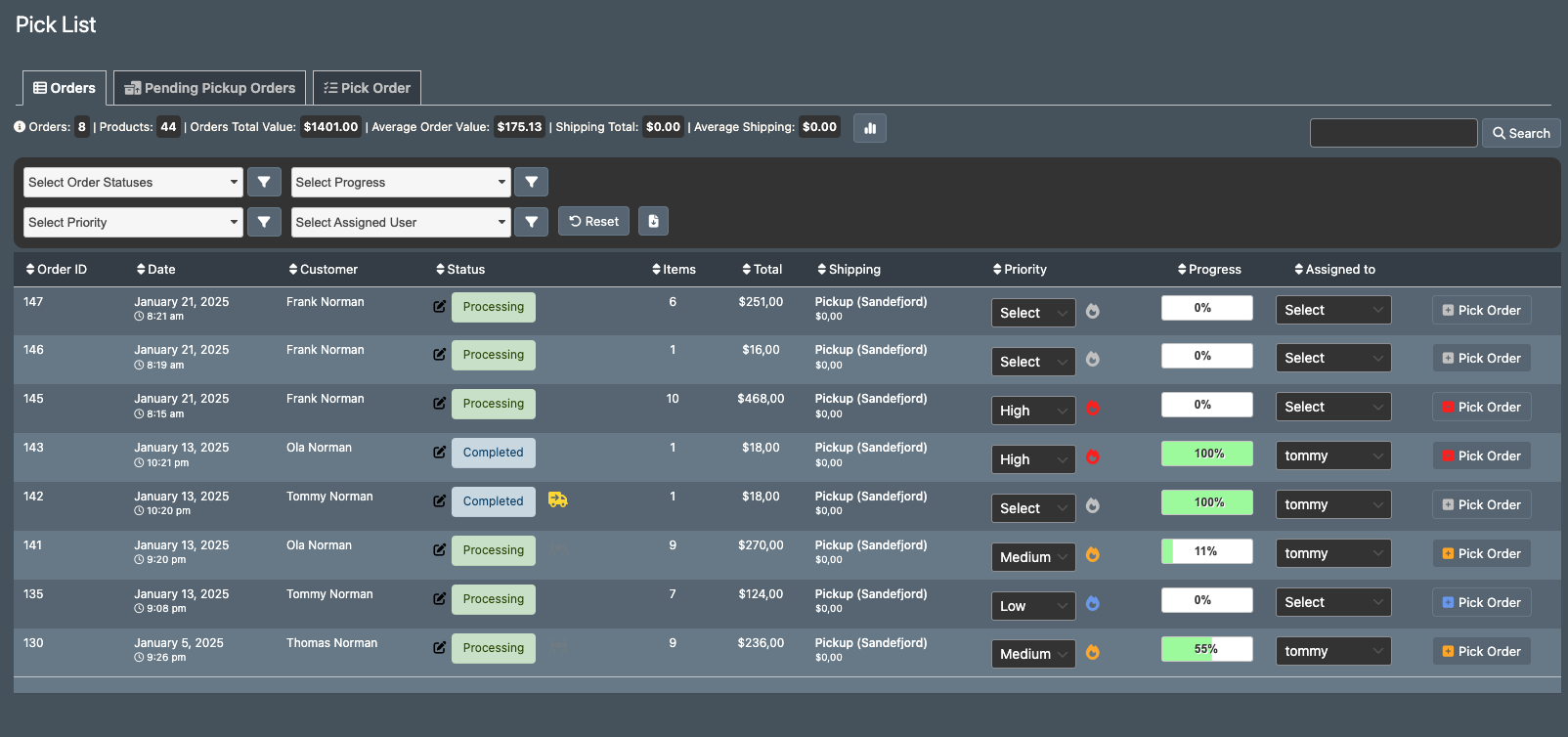Click Pick Order button for order 130
This screenshot has width=1568, height=737.
click(1482, 651)
